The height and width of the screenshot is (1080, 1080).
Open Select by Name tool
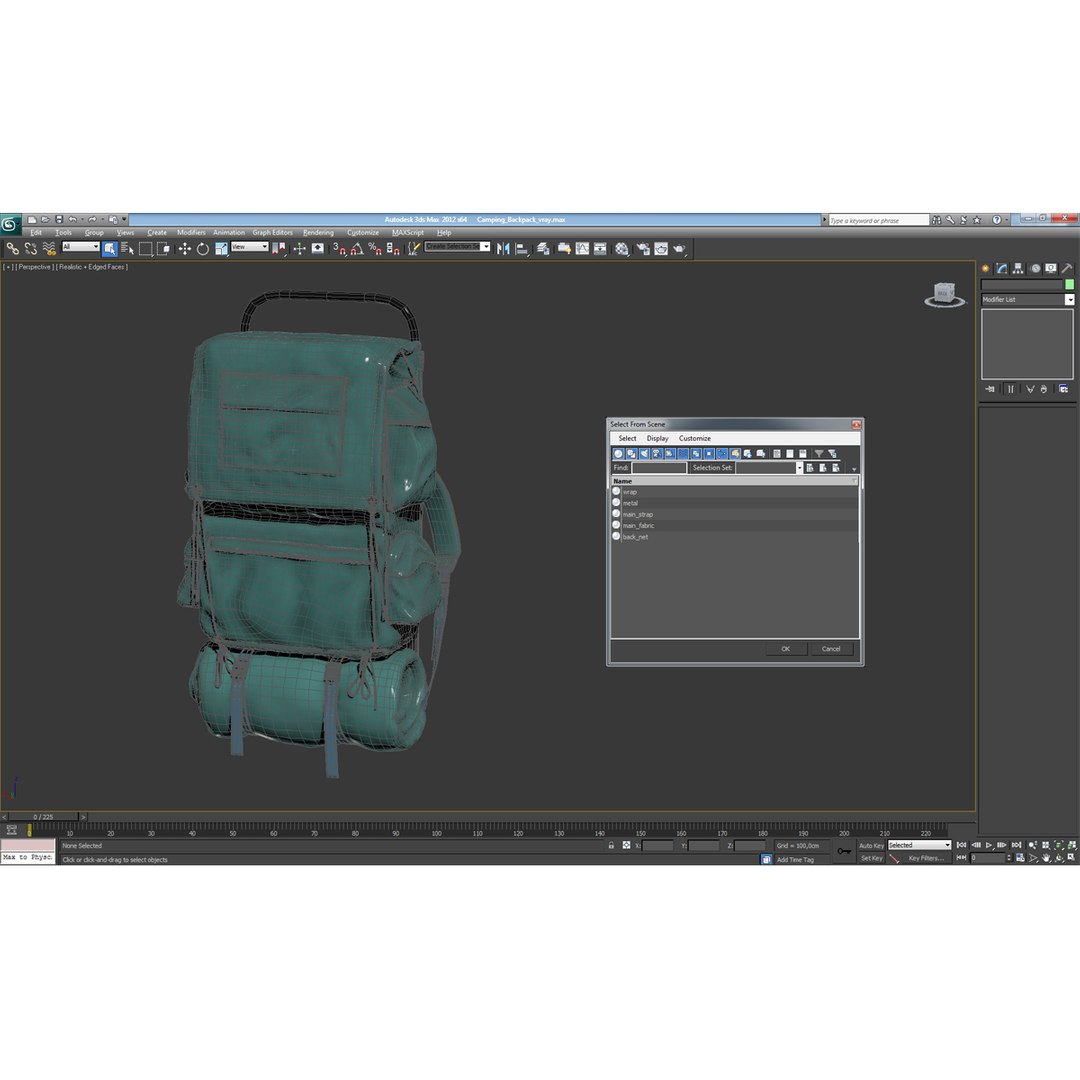[x=127, y=249]
